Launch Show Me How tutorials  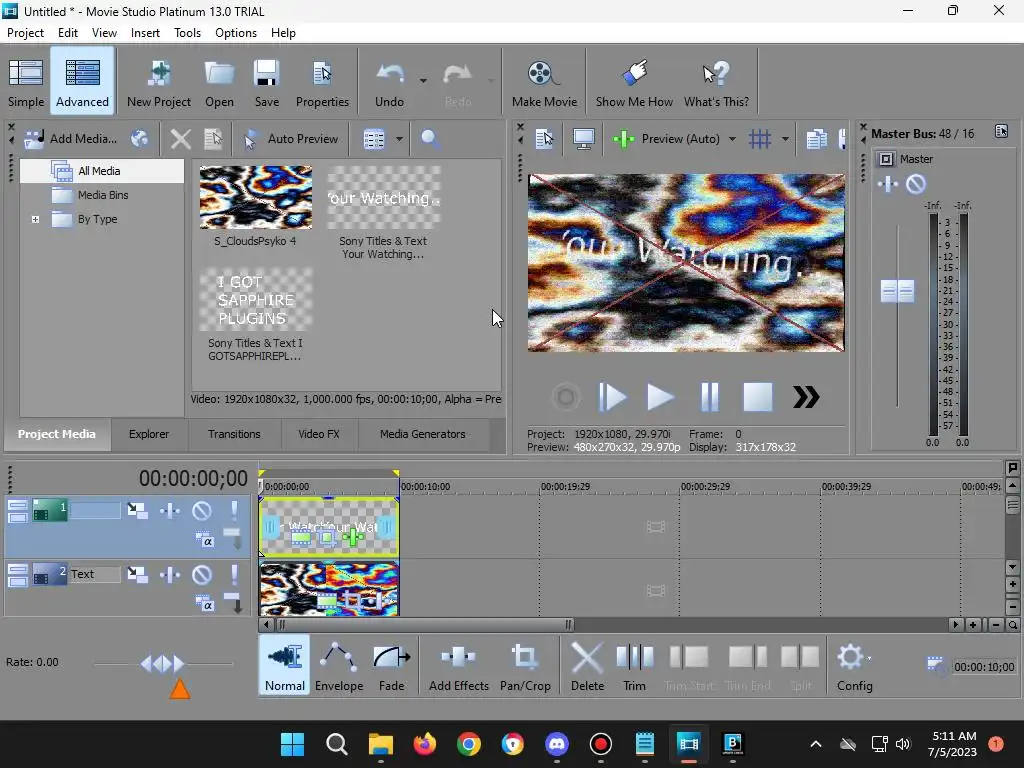634,82
